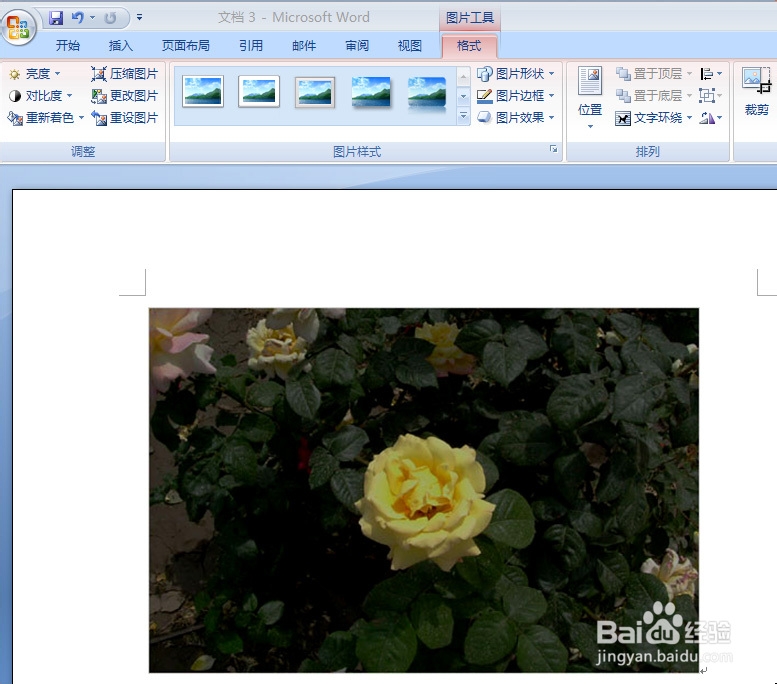777x684 pixels.
Task: Click 置于底层 send to back
Action: pos(650,96)
